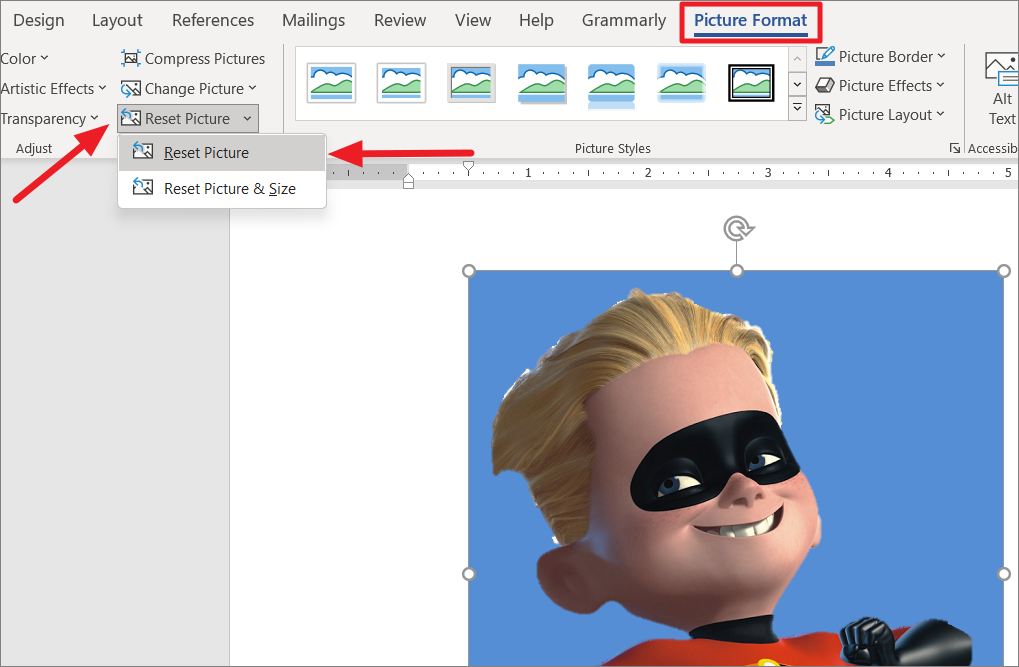Open the Picture Border dropdown arrow

click(941, 56)
